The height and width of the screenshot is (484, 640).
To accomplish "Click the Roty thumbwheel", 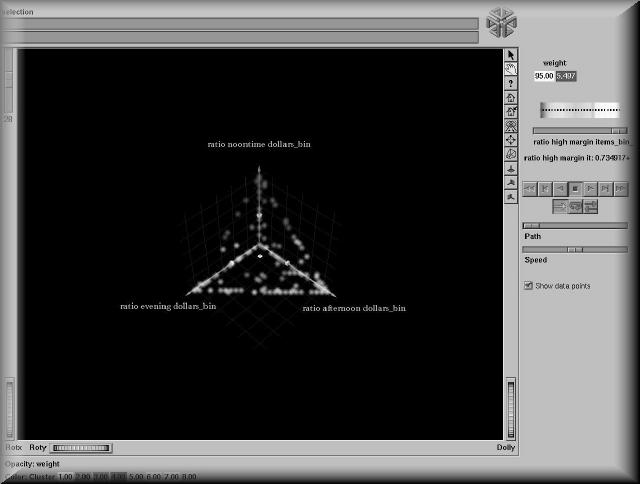I will (x=81, y=448).
